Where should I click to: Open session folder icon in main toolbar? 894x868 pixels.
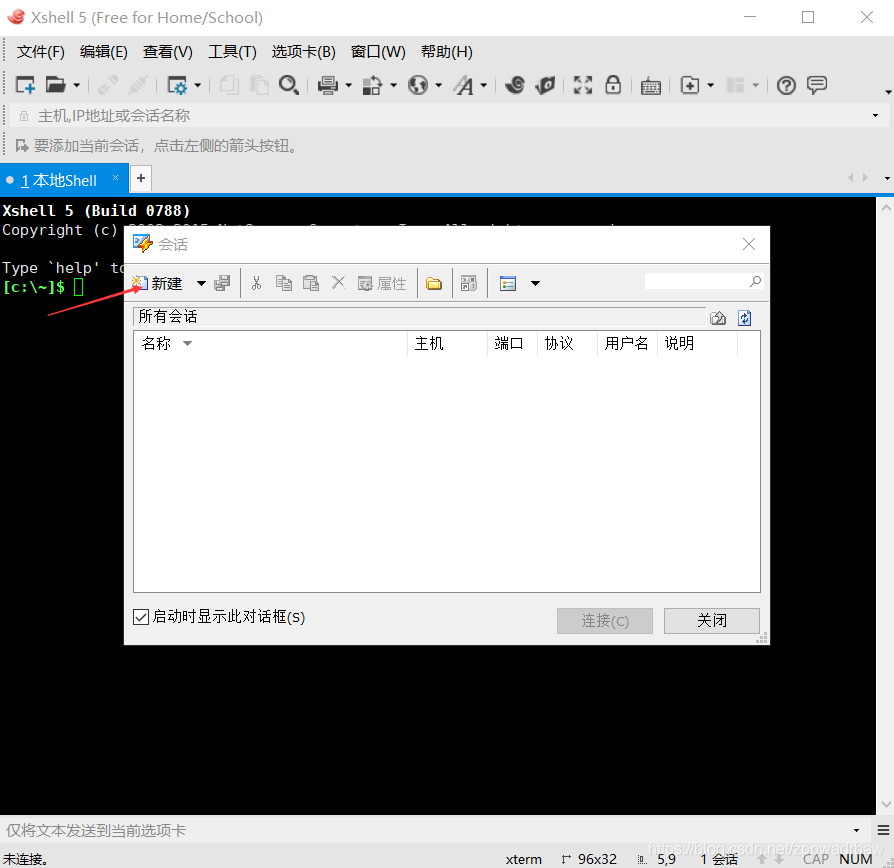click(x=56, y=86)
